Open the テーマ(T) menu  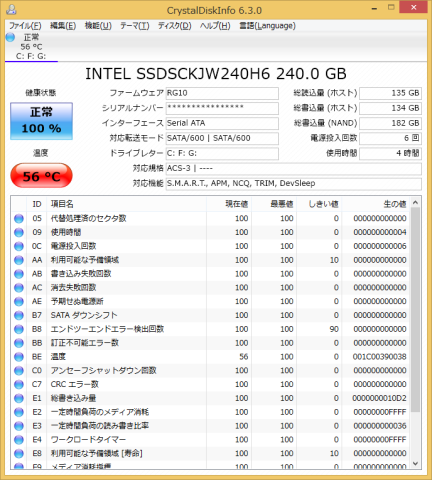coord(135,26)
